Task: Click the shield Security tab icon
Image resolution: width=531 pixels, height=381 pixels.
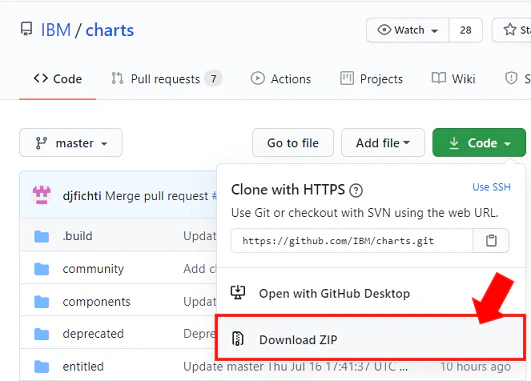Action: [x=511, y=78]
